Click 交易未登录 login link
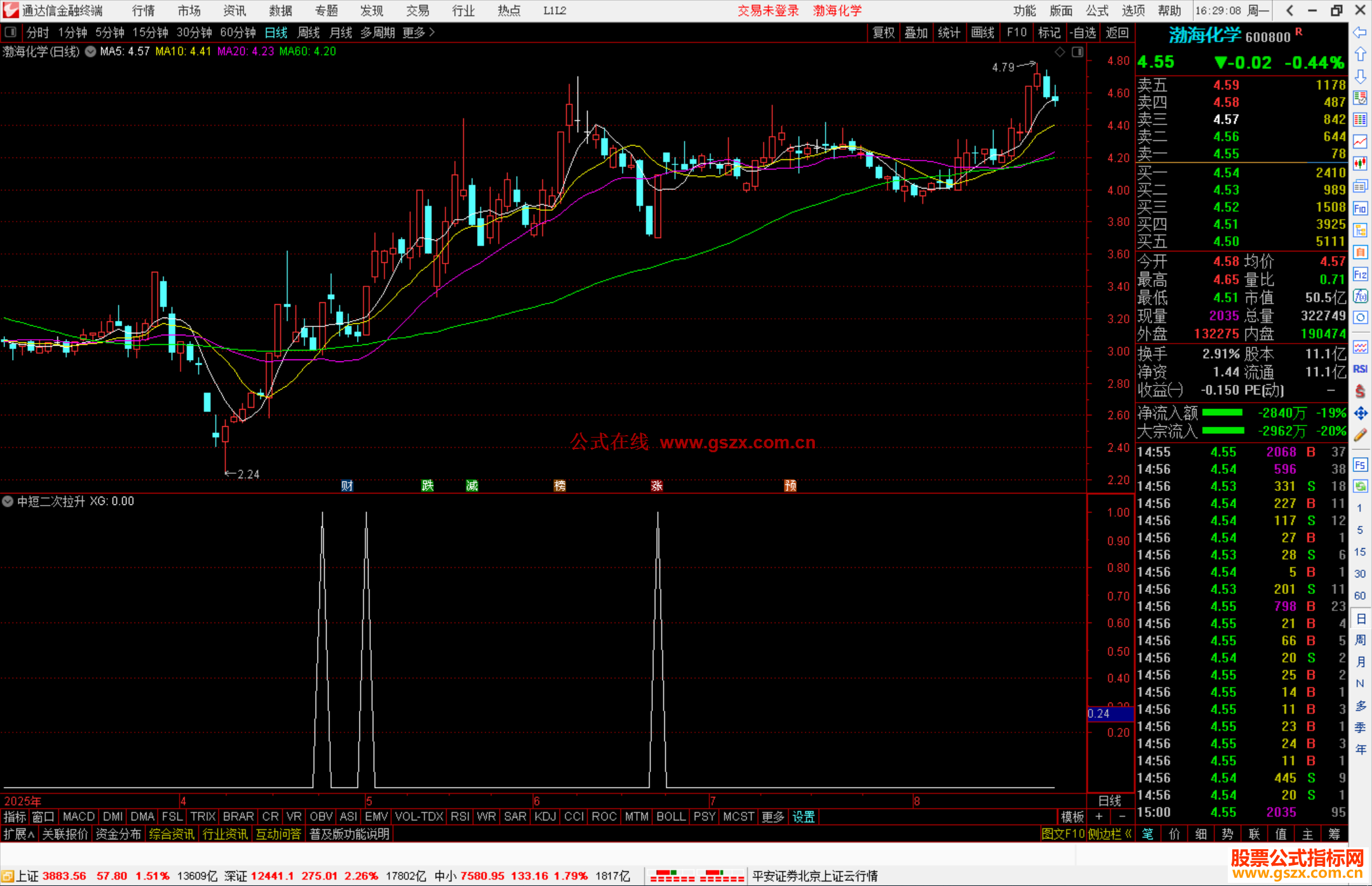Image resolution: width=1372 pixels, height=886 pixels. [x=768, y=11]
